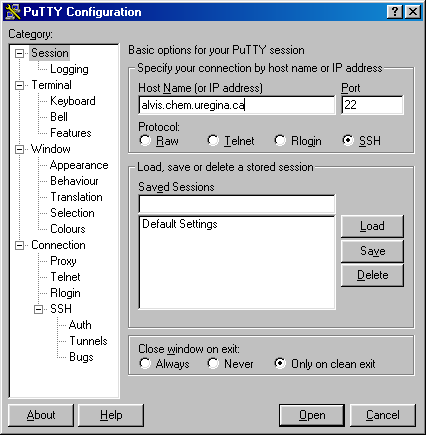Open the Bugs category
Screen dimensions: 426x435
pyautogui.click(x=81, y=357)
